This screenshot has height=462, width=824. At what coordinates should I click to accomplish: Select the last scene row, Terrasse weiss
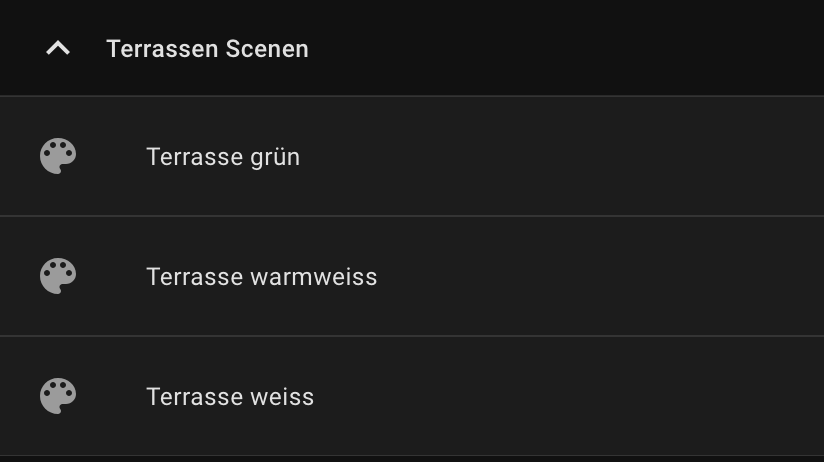(x=412, y=396)
